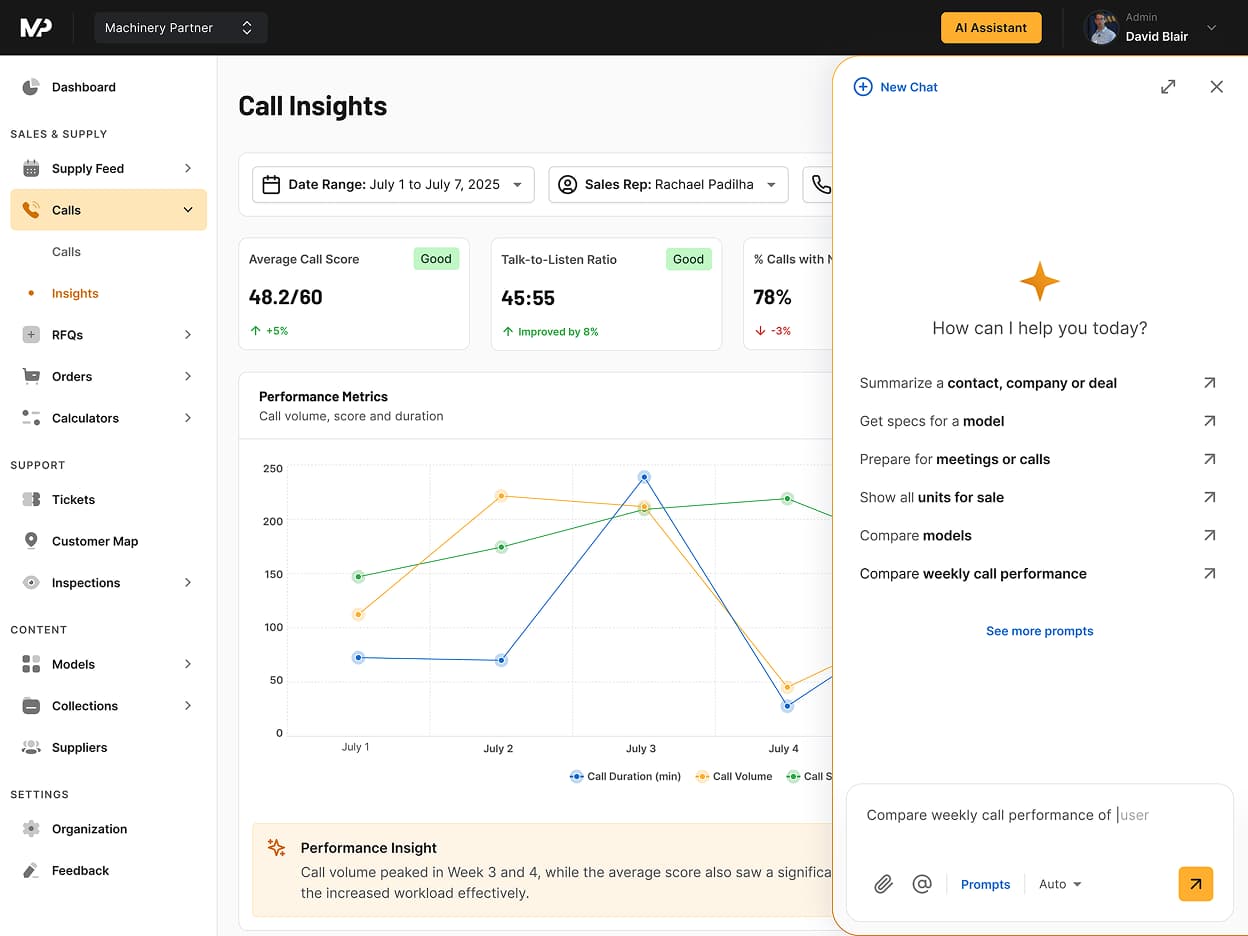Click the paperclip attach file icon
This screenshot has width=1248, height=936.
(883, 884)
